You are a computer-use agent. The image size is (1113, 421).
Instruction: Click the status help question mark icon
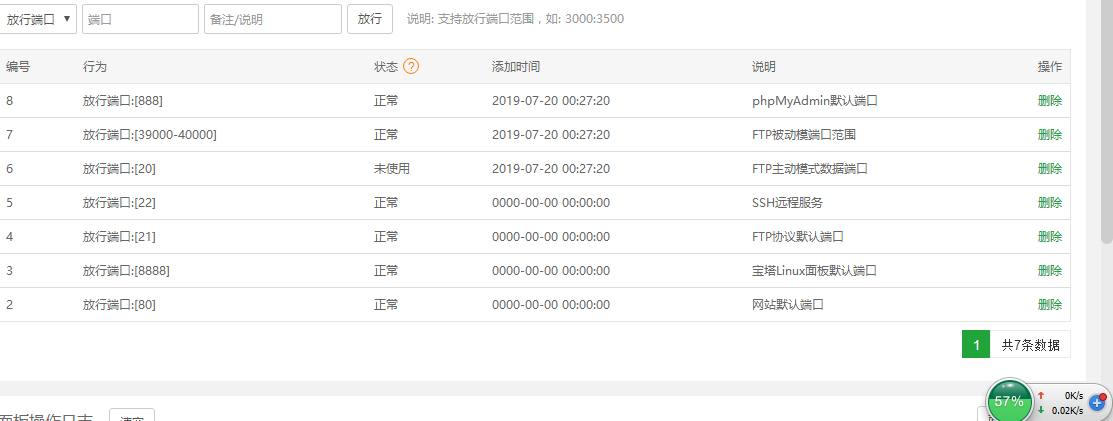(411, 67)
